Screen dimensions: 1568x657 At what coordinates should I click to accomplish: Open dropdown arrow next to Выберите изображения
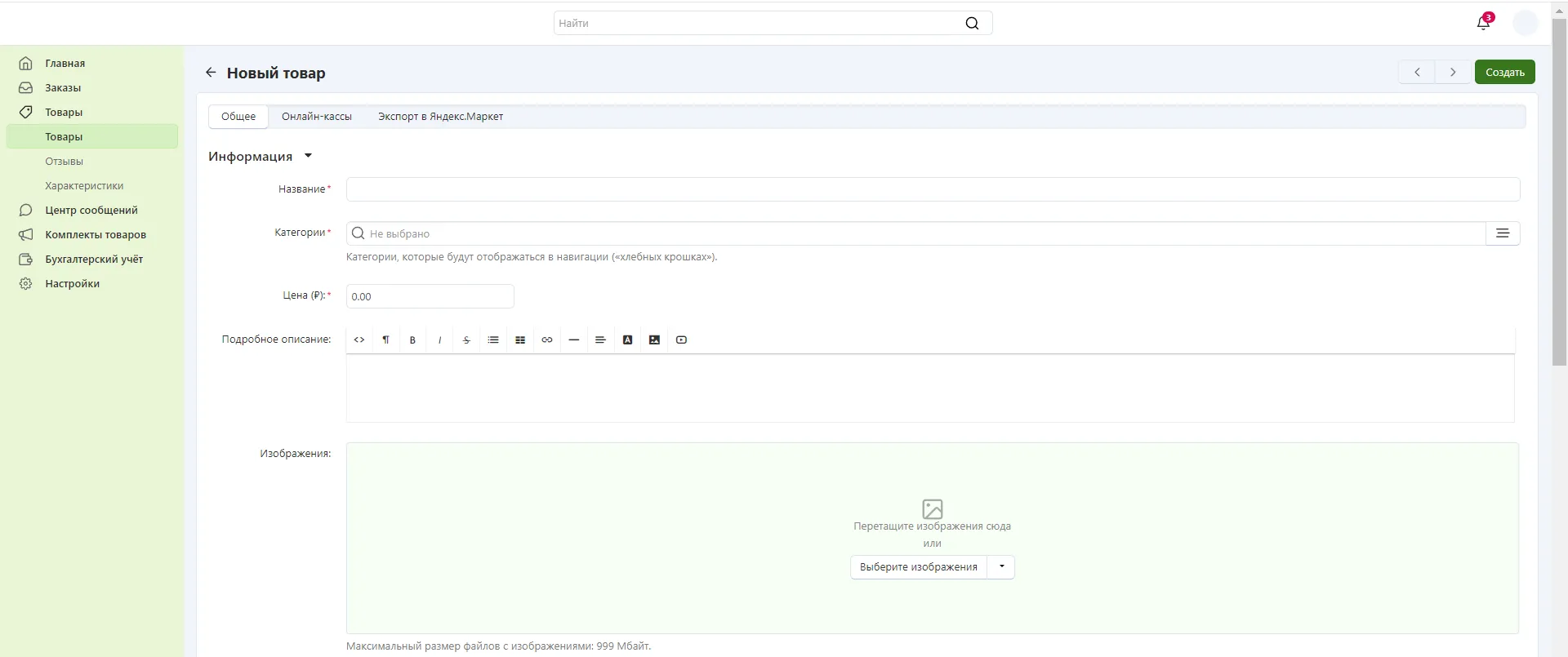[x=1001, y=567]
